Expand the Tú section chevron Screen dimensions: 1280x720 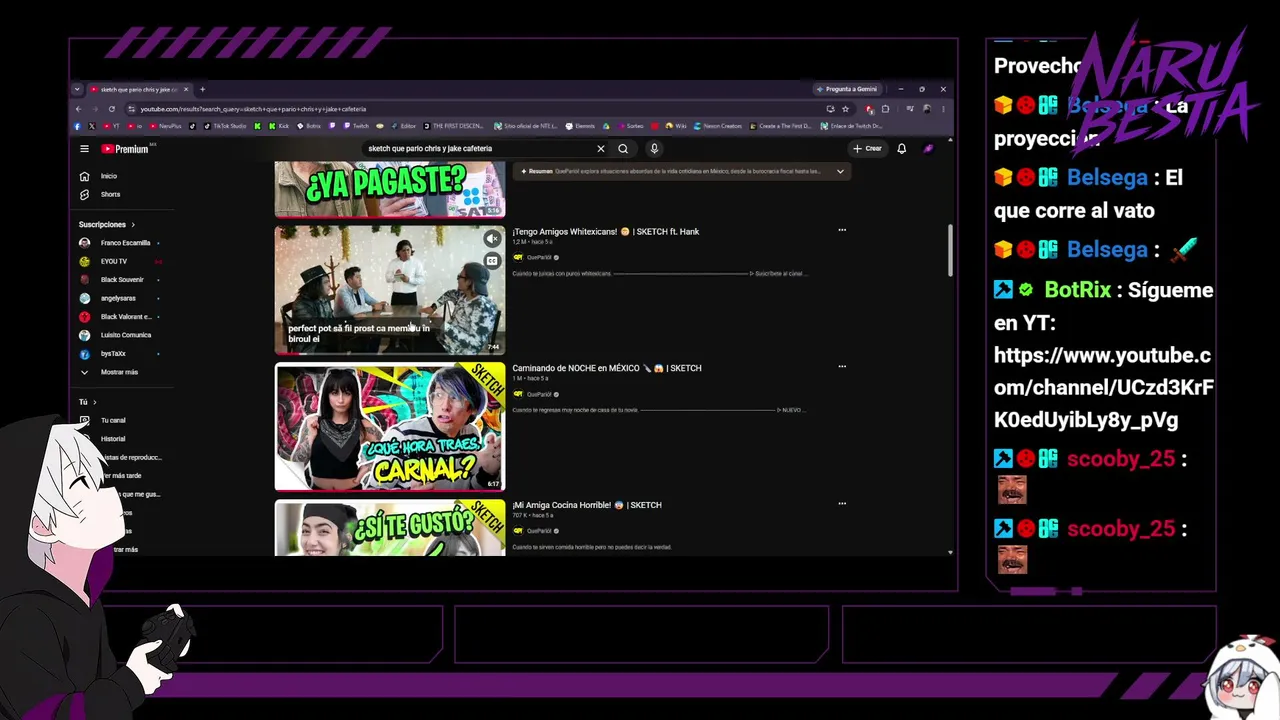coord(95,402)
